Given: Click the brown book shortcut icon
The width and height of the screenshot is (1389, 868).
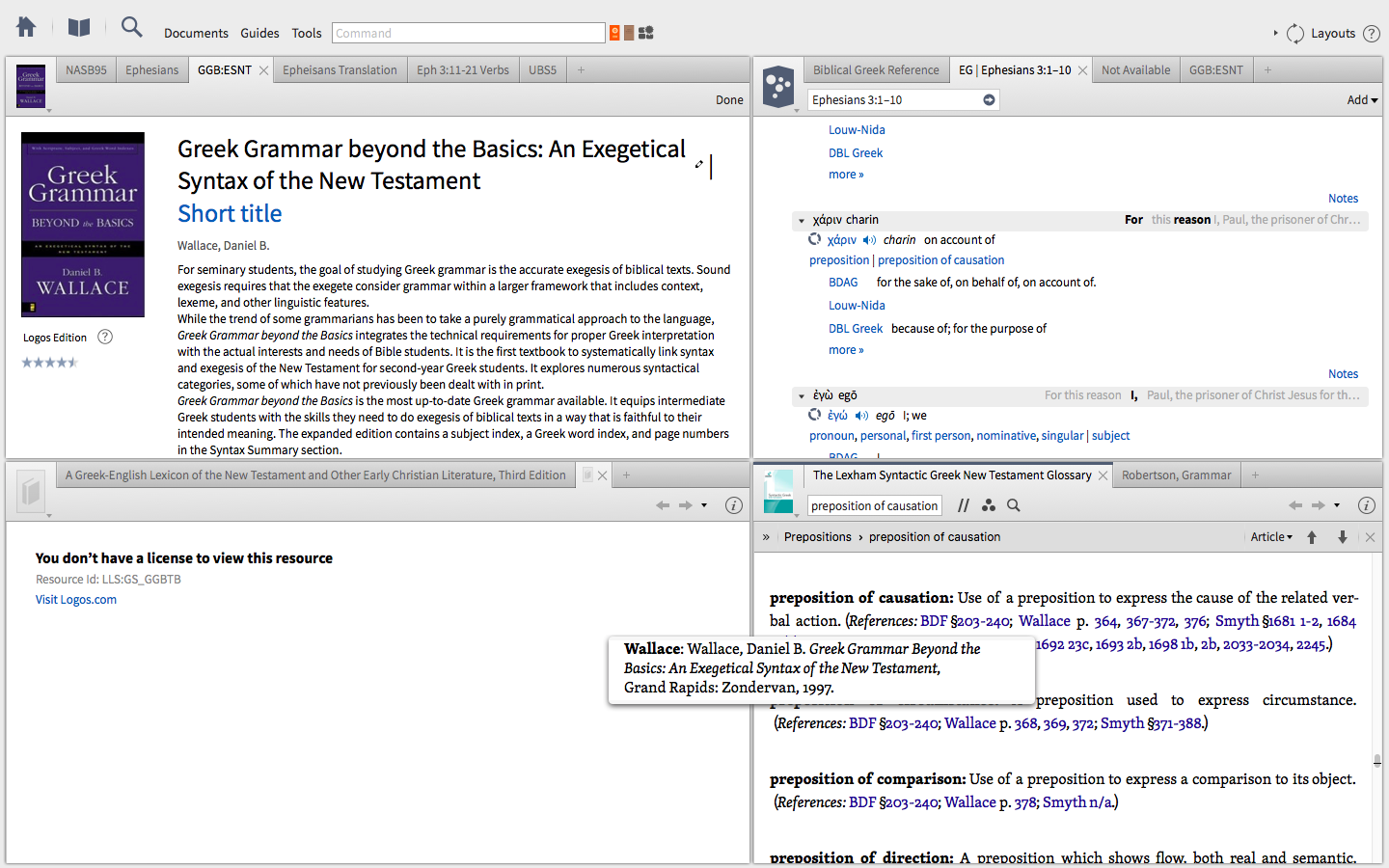Looking at the screenshot, I should [x=629, y=33].
